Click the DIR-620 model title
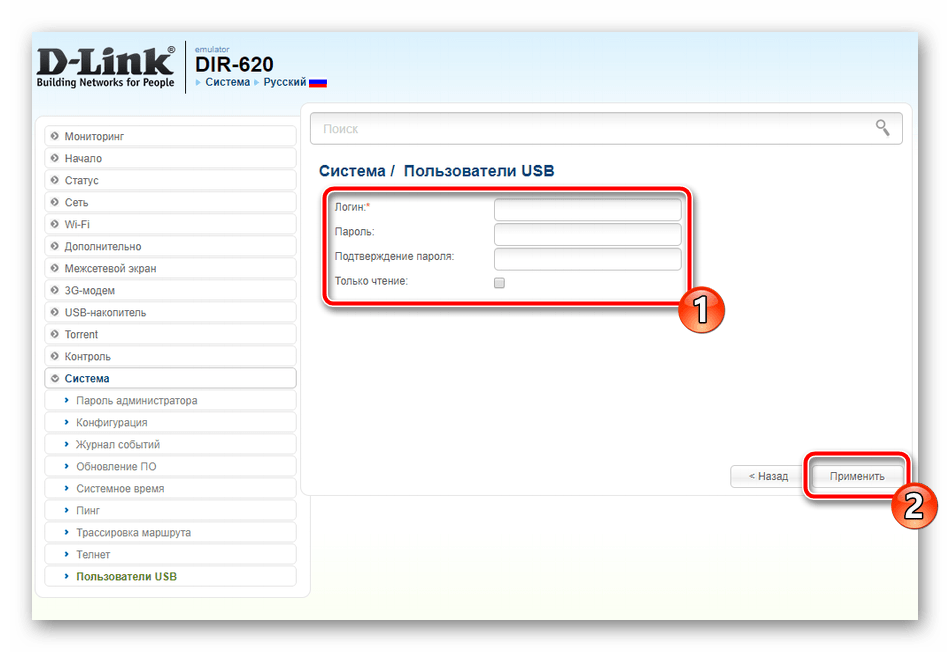 (x=234, y=64)
